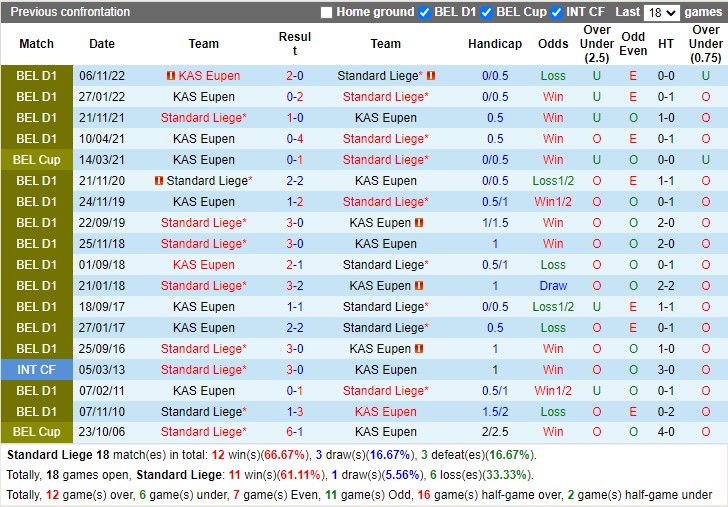Screen dimensions: 728x507
Task: Open 0-4 result of the 10/04/21 match
Action: 295,139
